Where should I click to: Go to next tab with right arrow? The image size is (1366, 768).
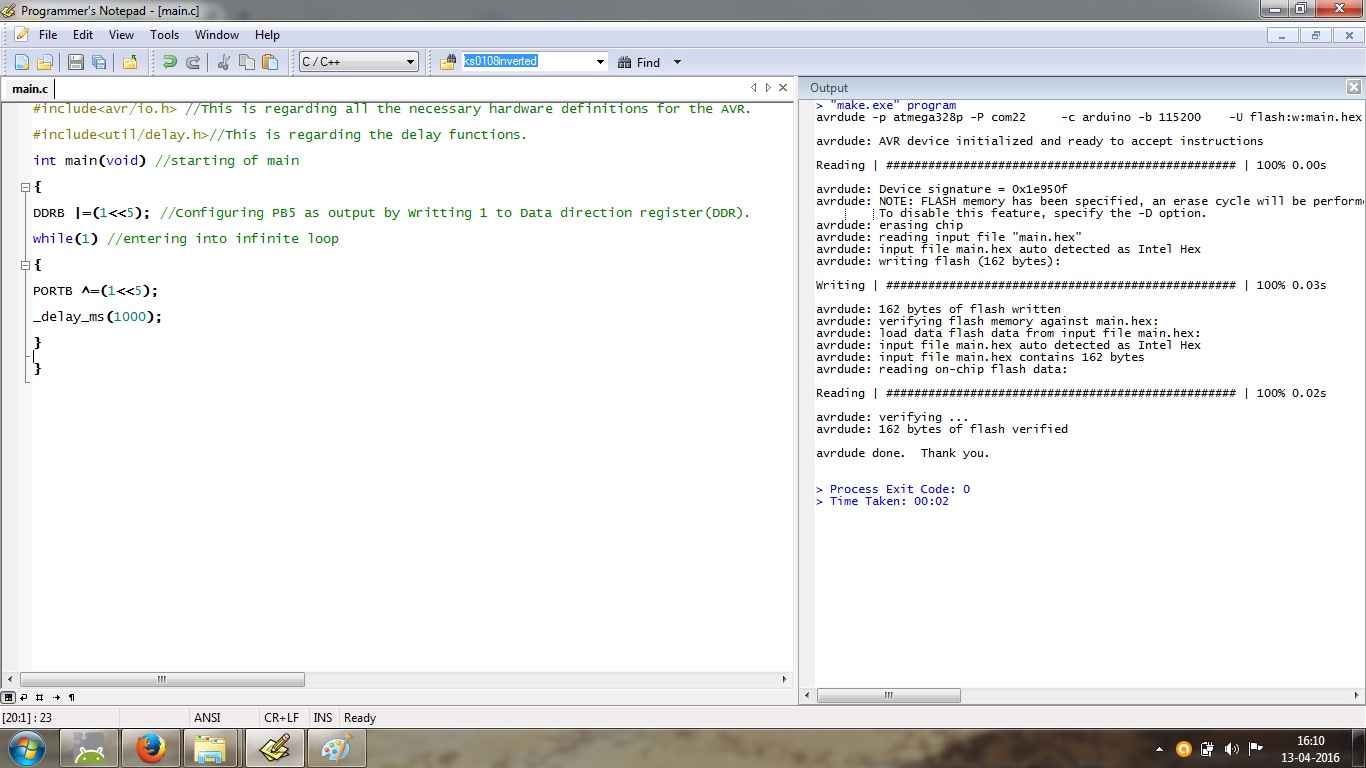[768, 88]
